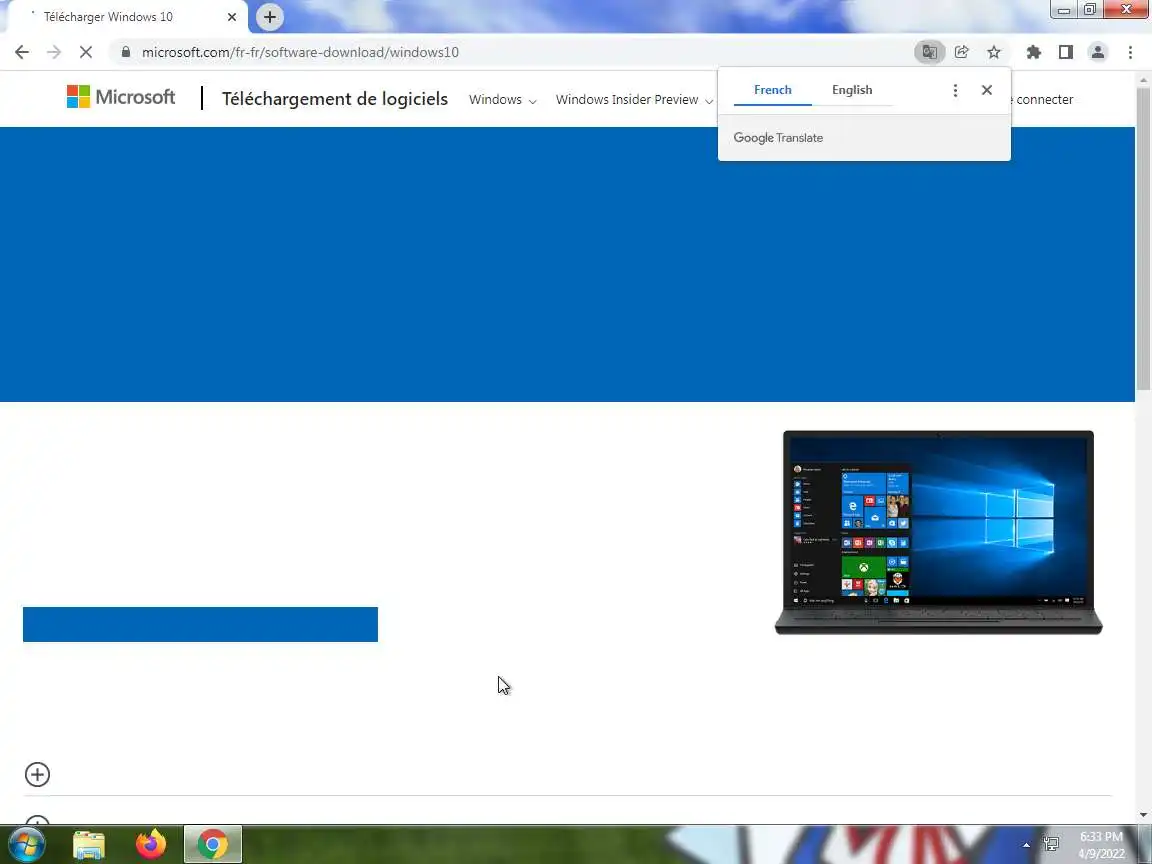Close the Télécharger Windows 10 tab
1152x864 pixels.
click(x=232, y=17)
